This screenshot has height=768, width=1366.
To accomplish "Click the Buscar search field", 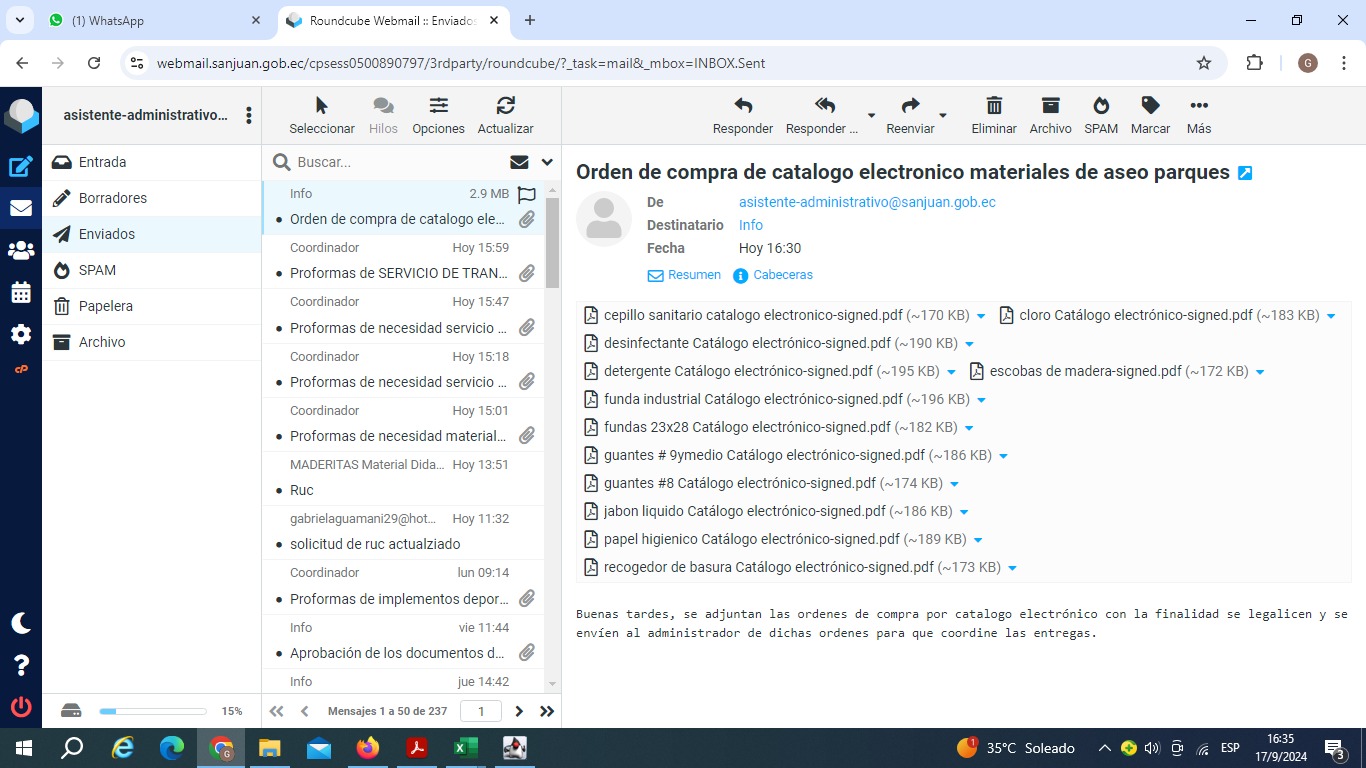I will coord(395,162).
